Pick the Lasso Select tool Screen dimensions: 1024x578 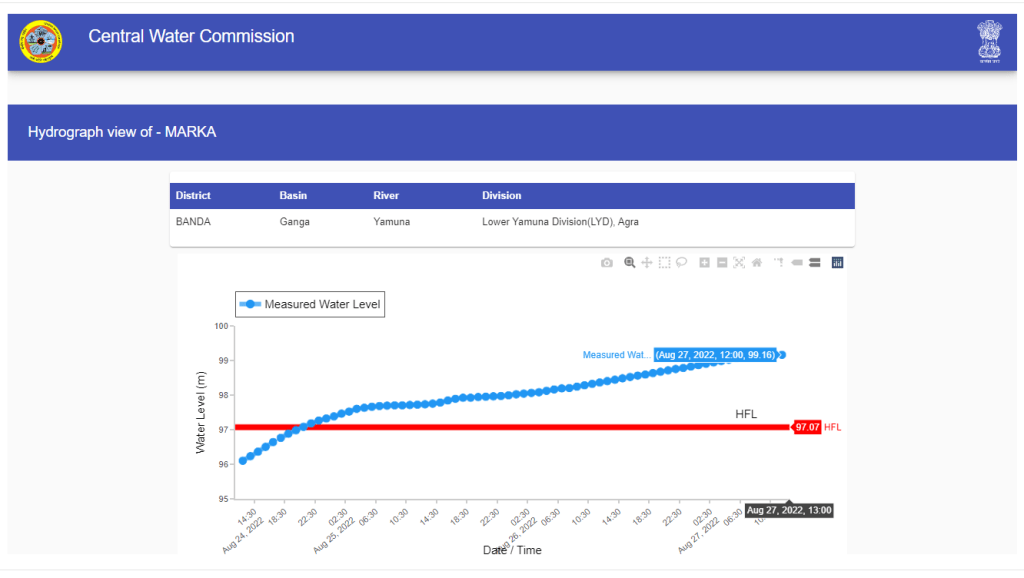(681, 263)
